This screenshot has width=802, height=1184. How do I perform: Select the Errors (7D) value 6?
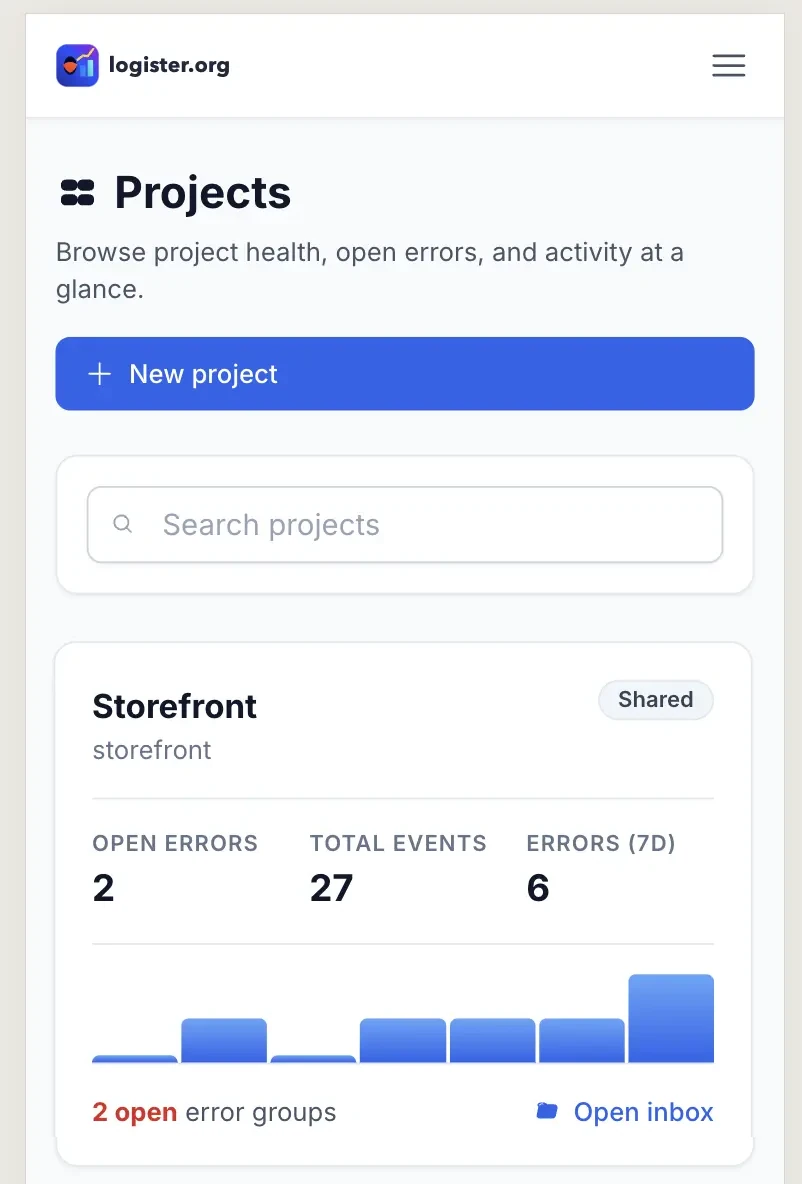[538, 888]
